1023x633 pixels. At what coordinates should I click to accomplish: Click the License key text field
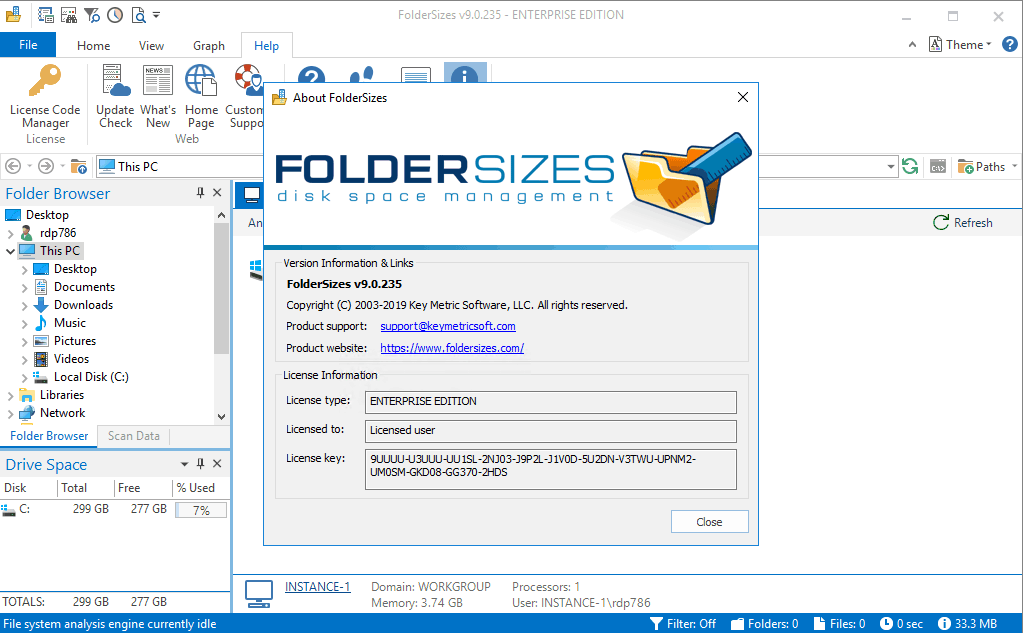[x=551, y=469]
